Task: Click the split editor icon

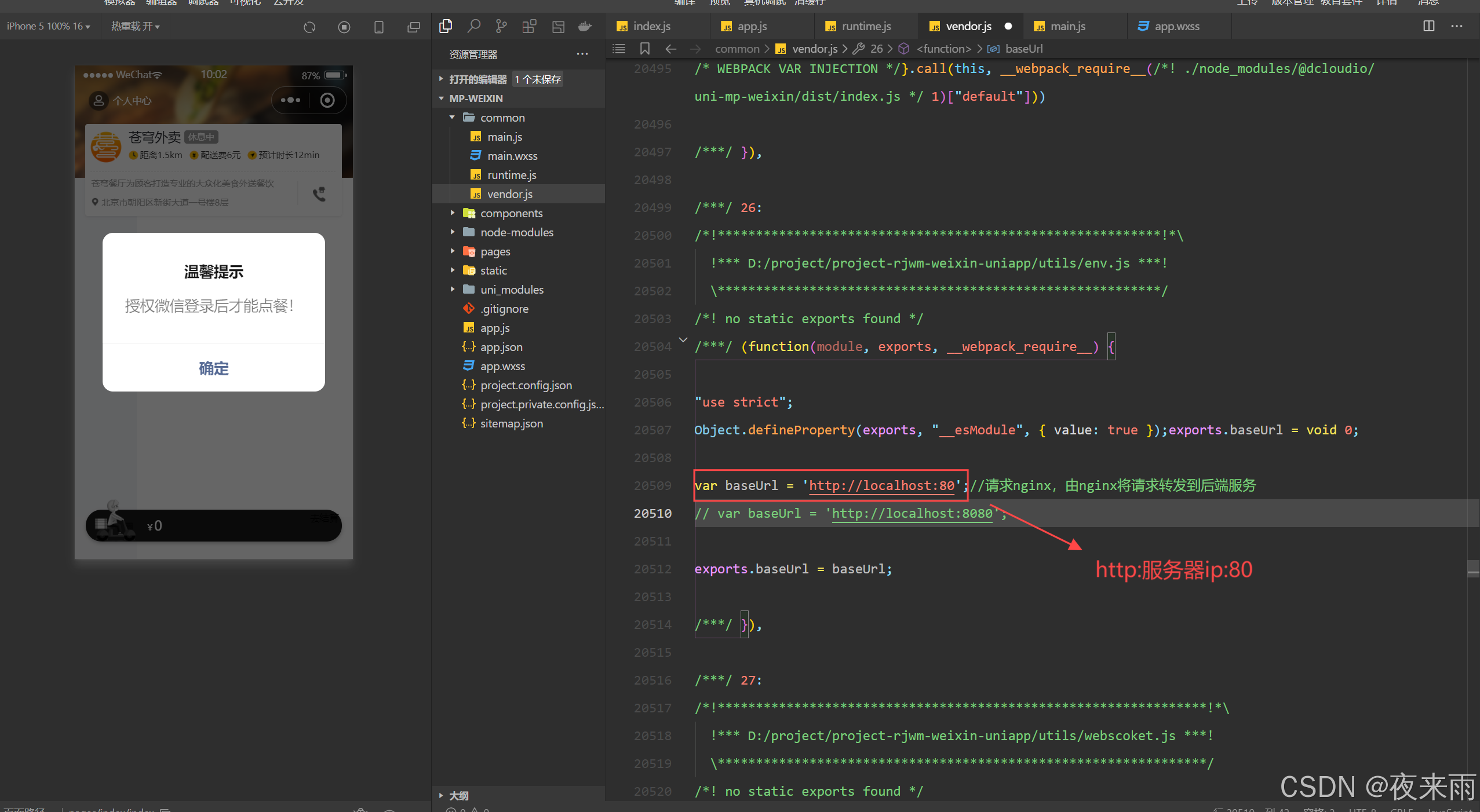Action: (1428, 26)
